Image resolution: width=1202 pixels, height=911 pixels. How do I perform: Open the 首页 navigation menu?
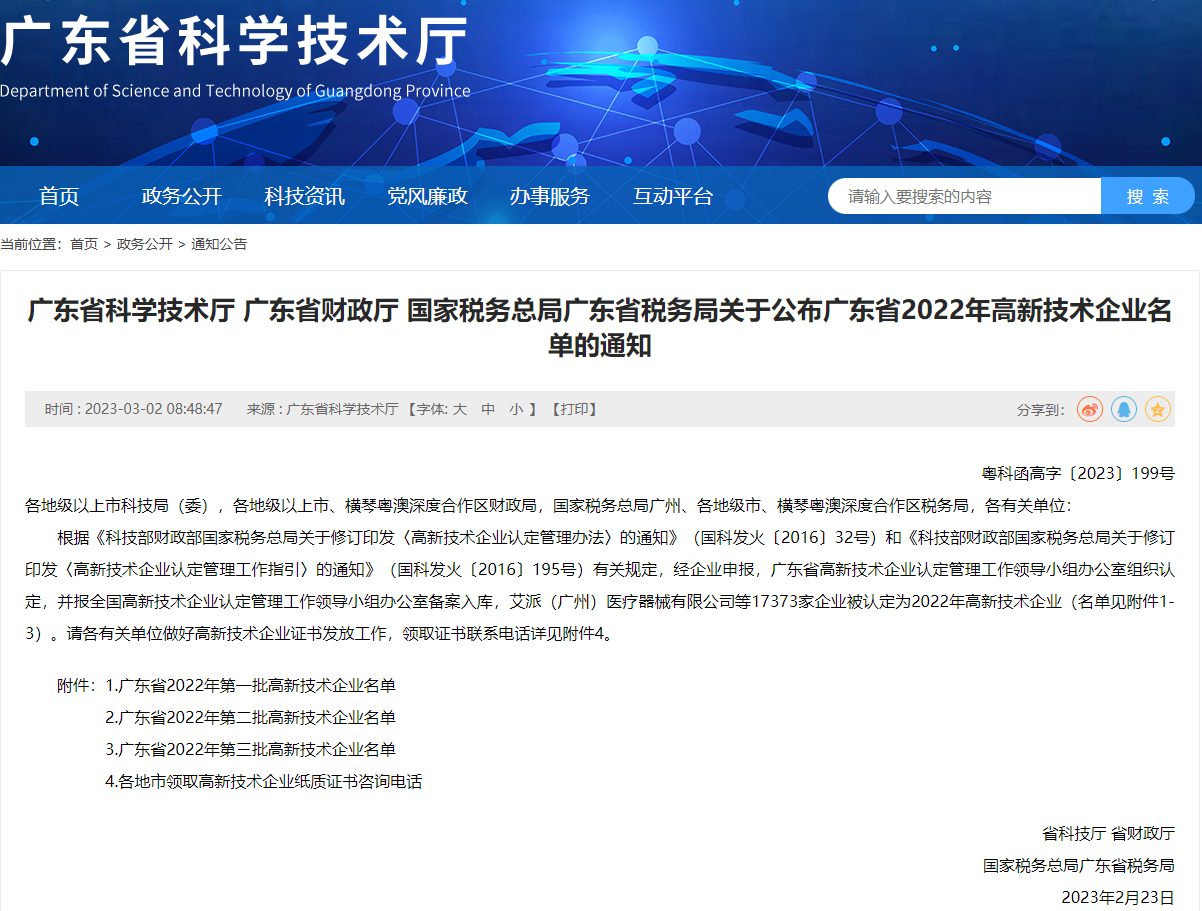[x=59, y=196]
